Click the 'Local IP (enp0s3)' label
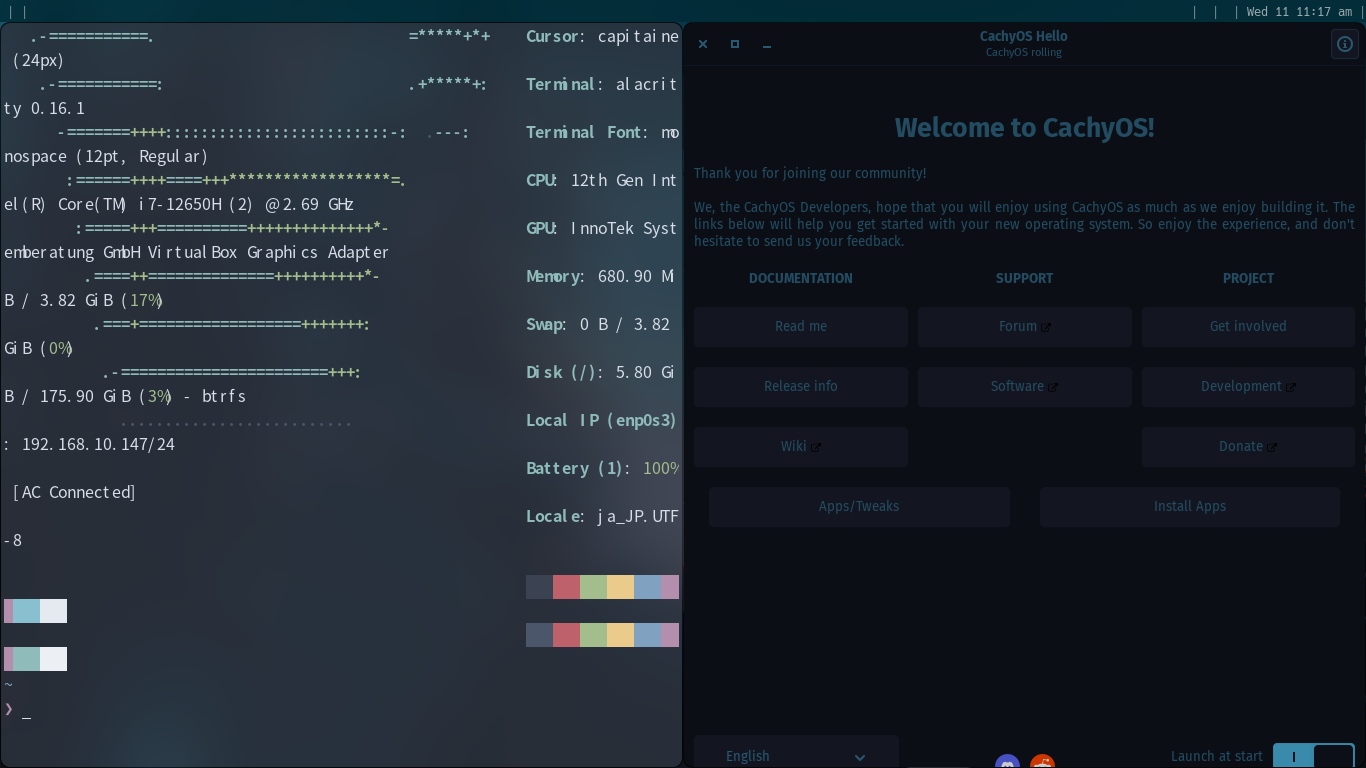The image size is (1366, 768). point(602,421)
